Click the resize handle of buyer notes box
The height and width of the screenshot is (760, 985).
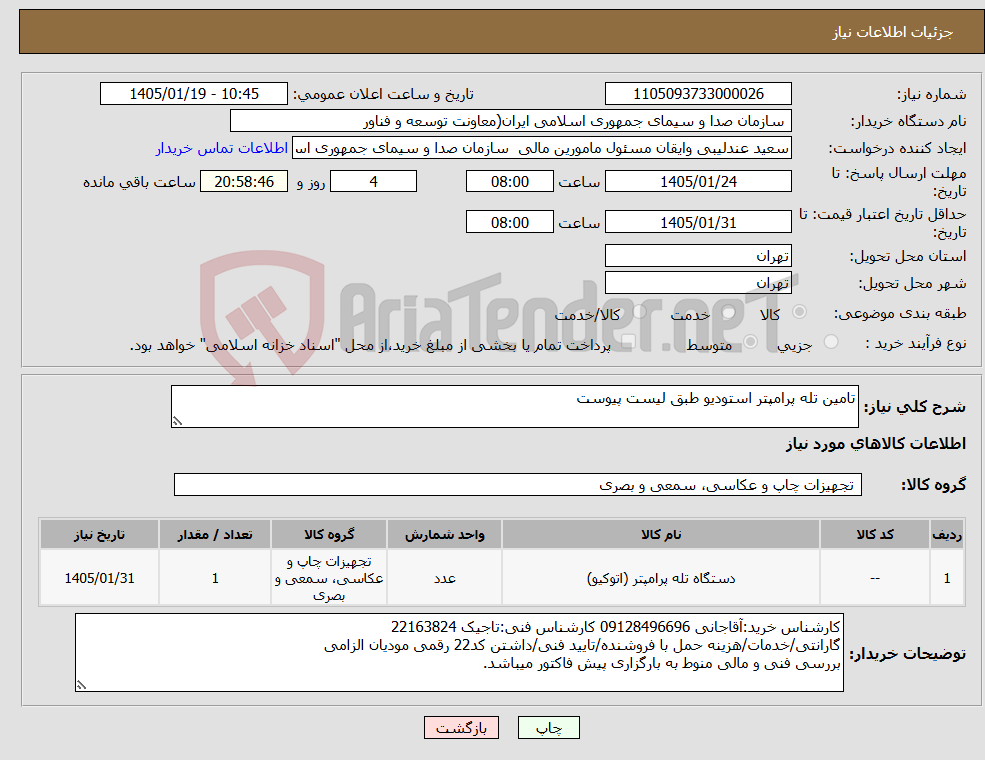point(81,685)
